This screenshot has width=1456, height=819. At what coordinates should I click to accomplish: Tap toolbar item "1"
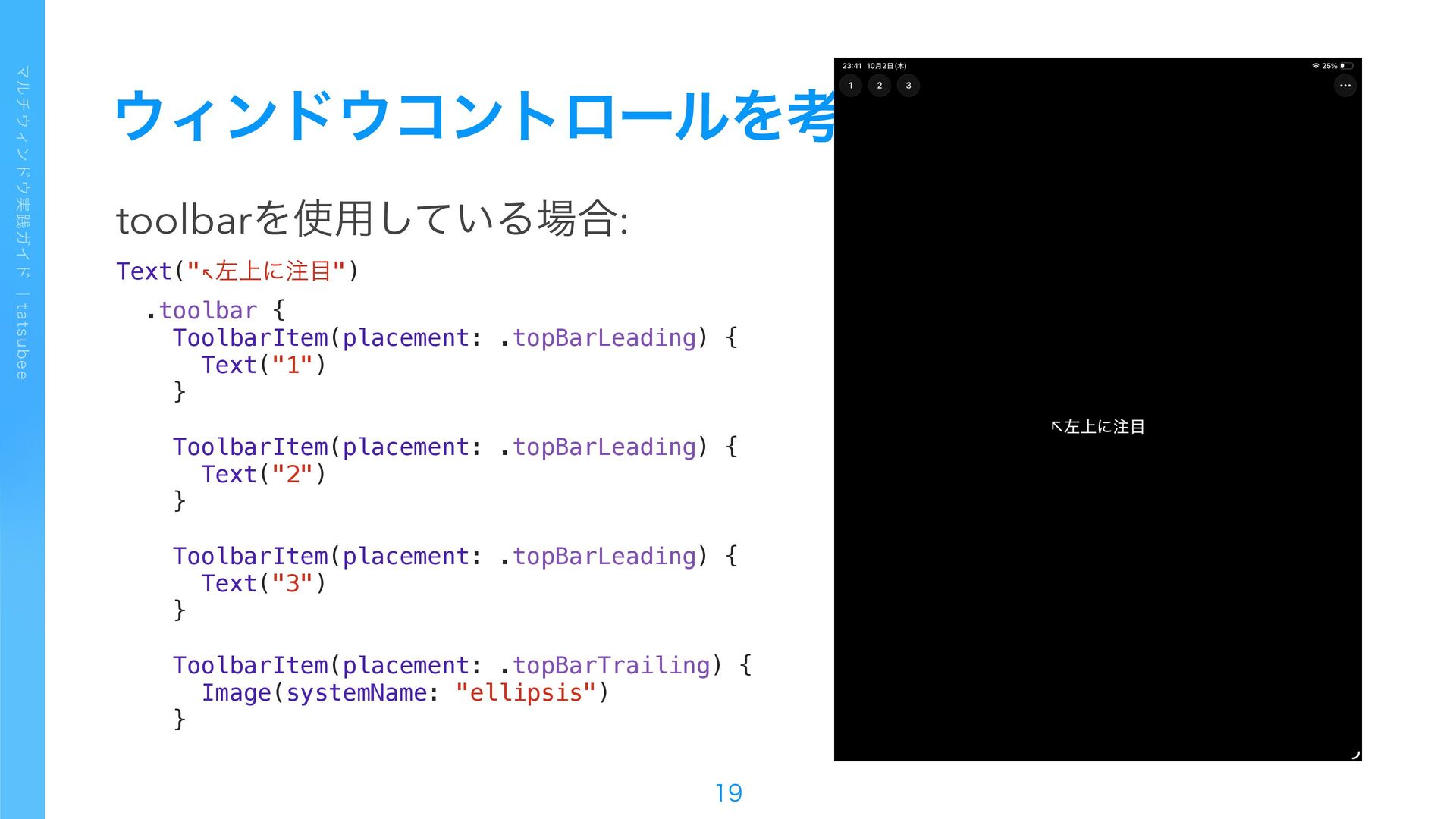click(x=851, y=86)
